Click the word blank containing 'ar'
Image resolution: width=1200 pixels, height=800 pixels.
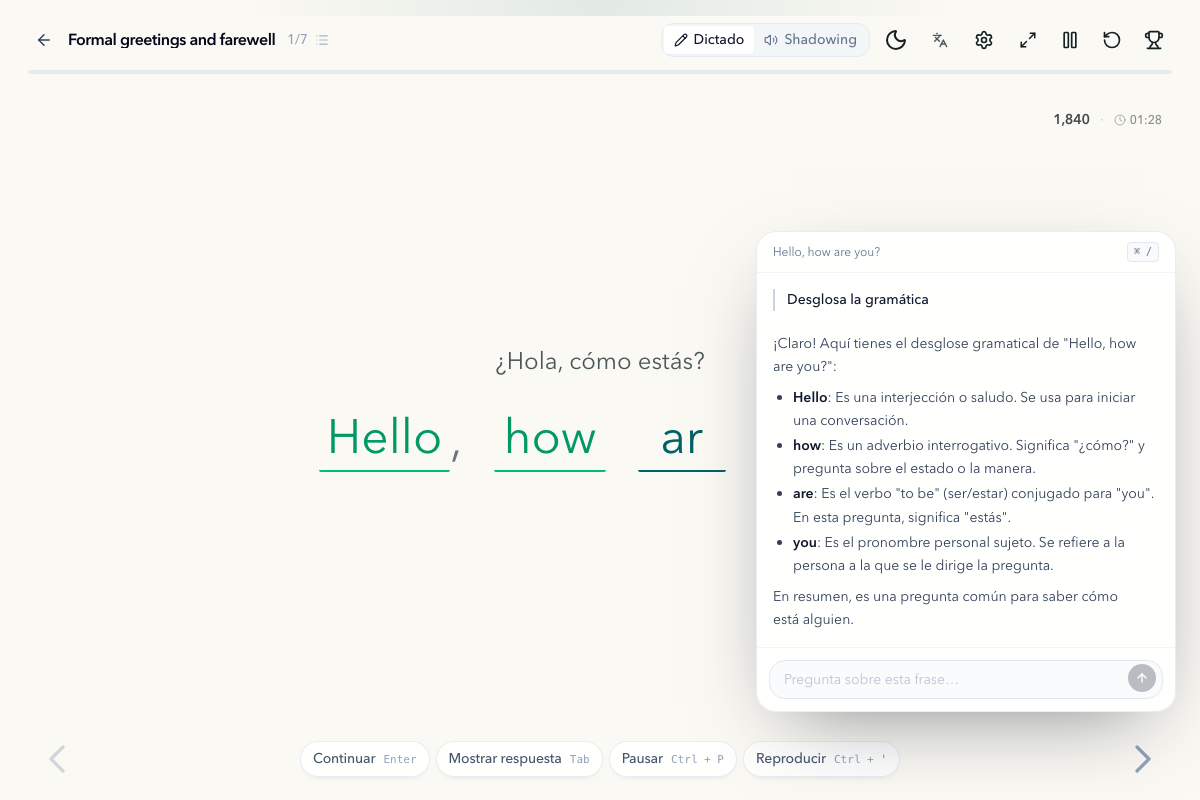[682, 440]
